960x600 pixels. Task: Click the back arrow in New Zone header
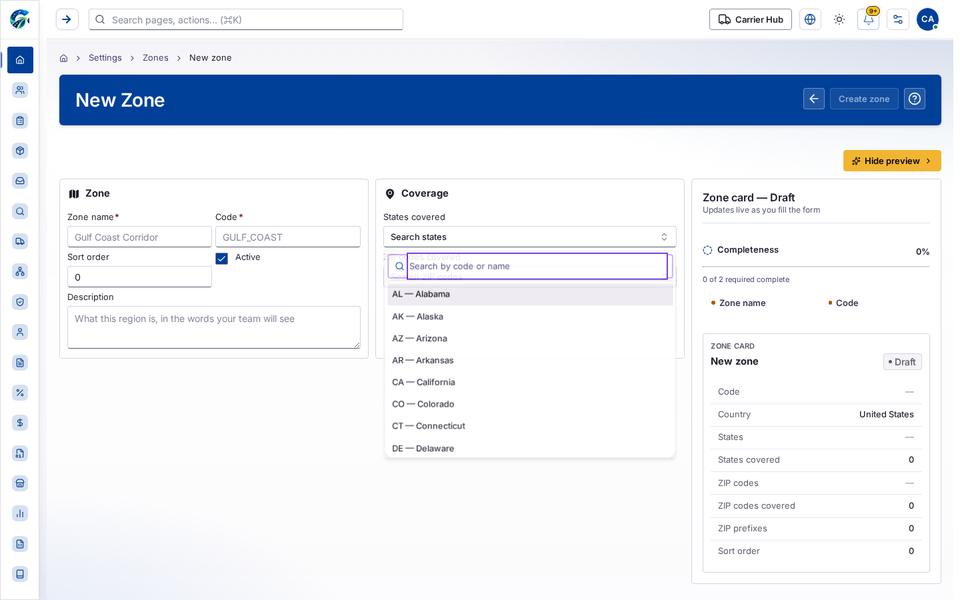pyautogui.click(x=814, y=99)
